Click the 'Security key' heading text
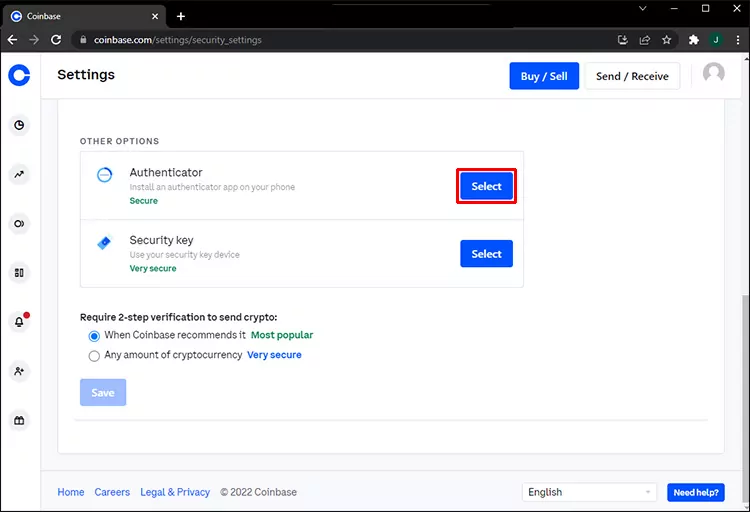The image size is (750, 512). pos(161,240)
